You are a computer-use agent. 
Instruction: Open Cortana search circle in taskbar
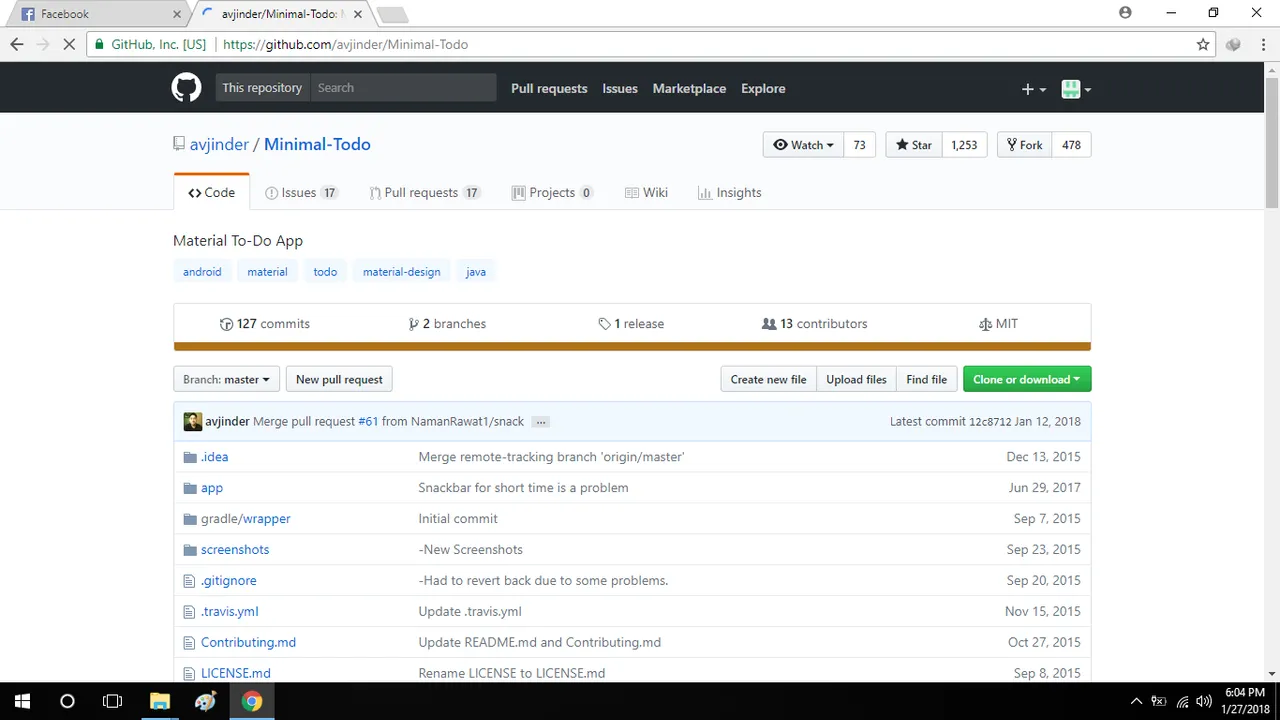click(x=67, y=701)
